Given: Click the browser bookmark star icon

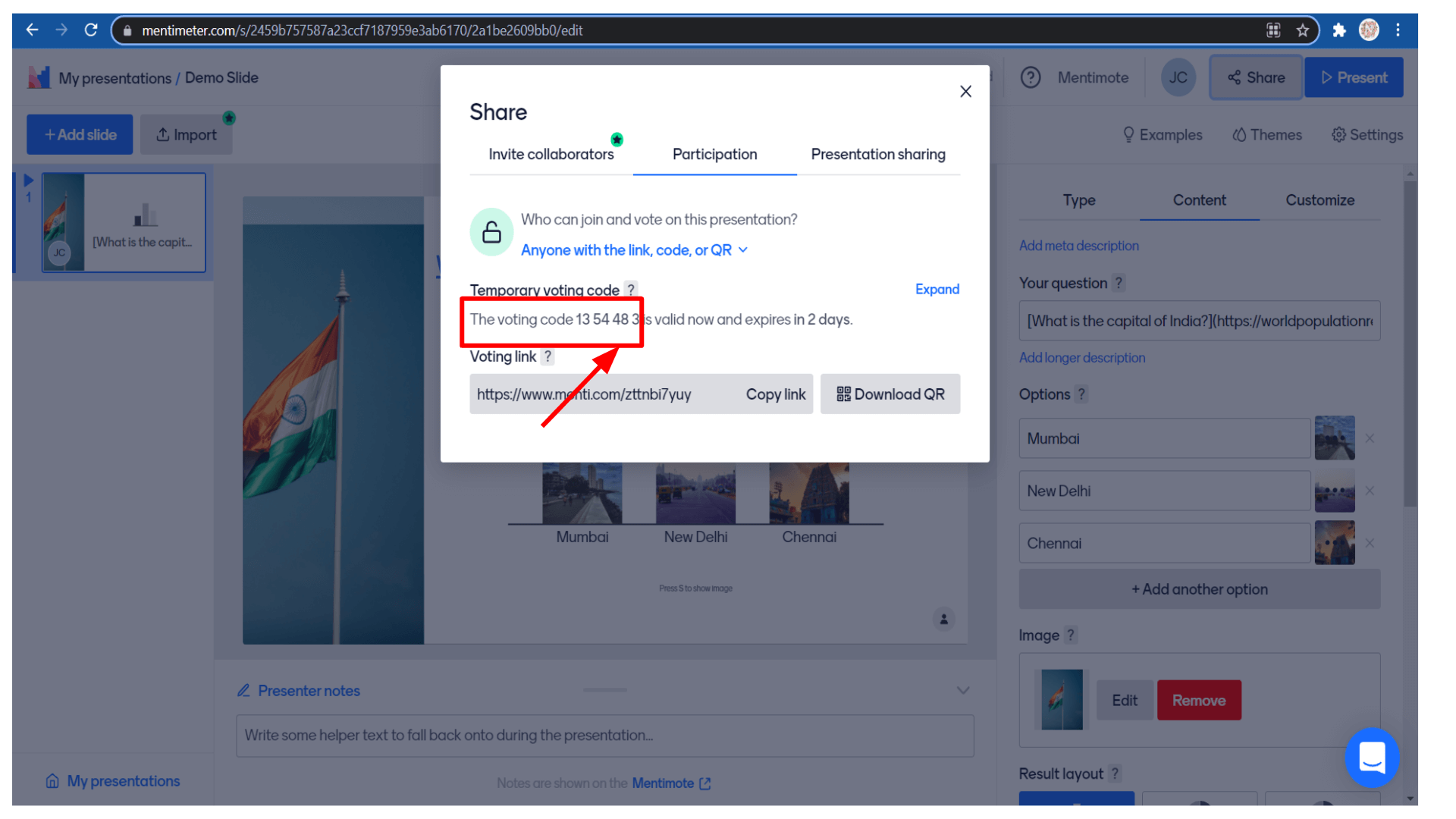Looking at the screenshot, I should pyautogui.click(x=1302, y=30).
